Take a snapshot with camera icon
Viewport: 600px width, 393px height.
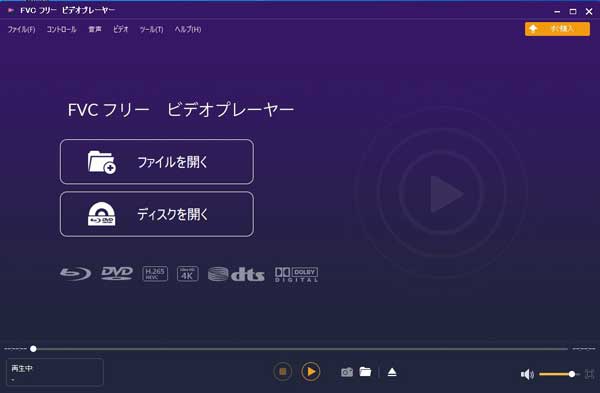click(x=347, y=372)
